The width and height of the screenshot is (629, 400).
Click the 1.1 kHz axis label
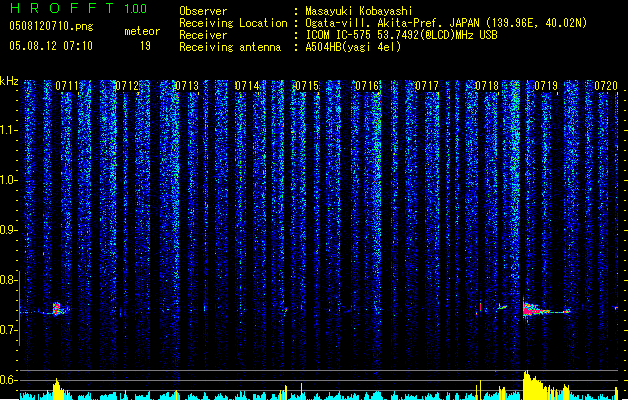[x=8, y=130]
